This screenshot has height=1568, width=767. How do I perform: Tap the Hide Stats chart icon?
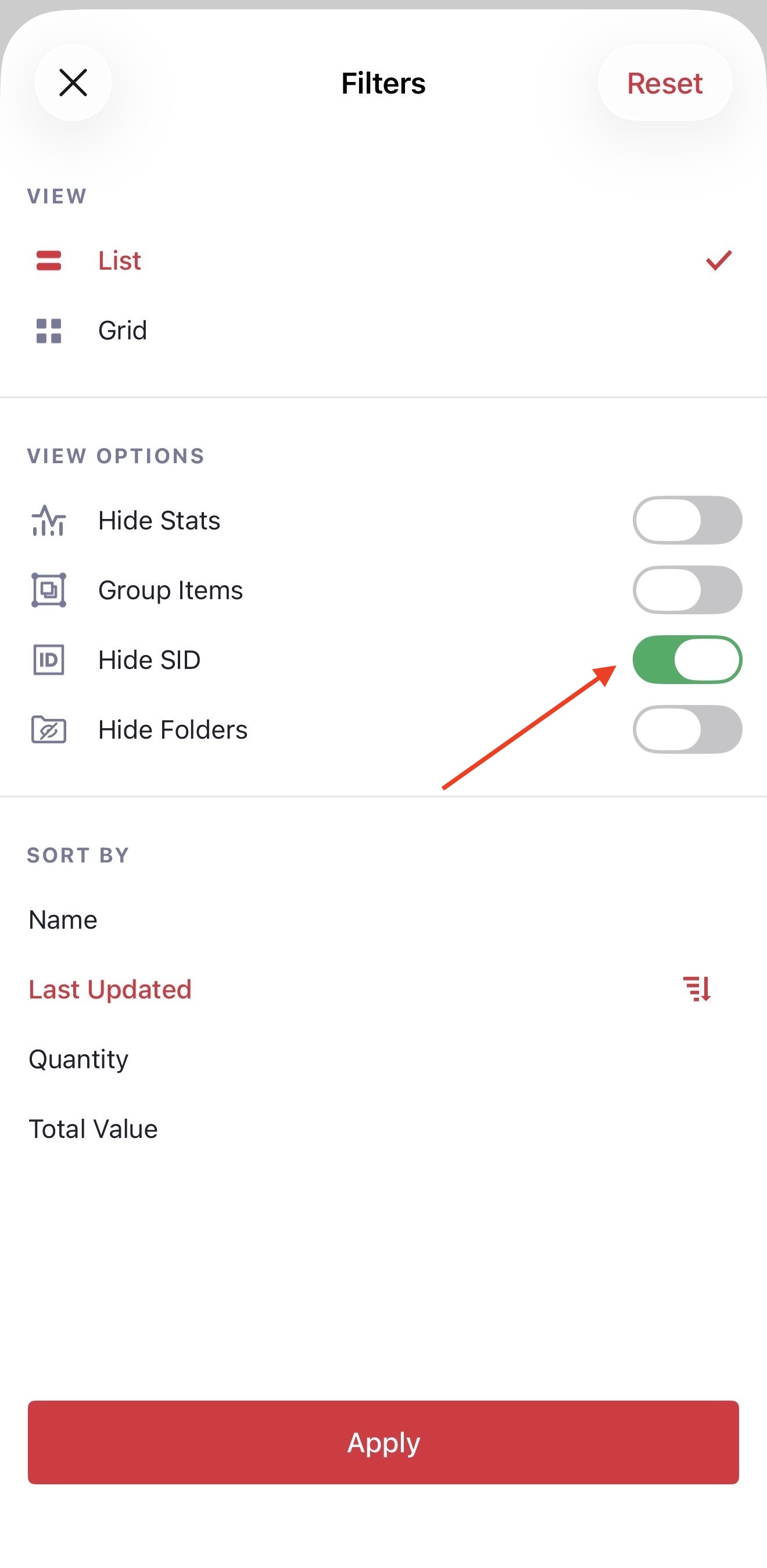pyautogui.click(x=48, y=520)
